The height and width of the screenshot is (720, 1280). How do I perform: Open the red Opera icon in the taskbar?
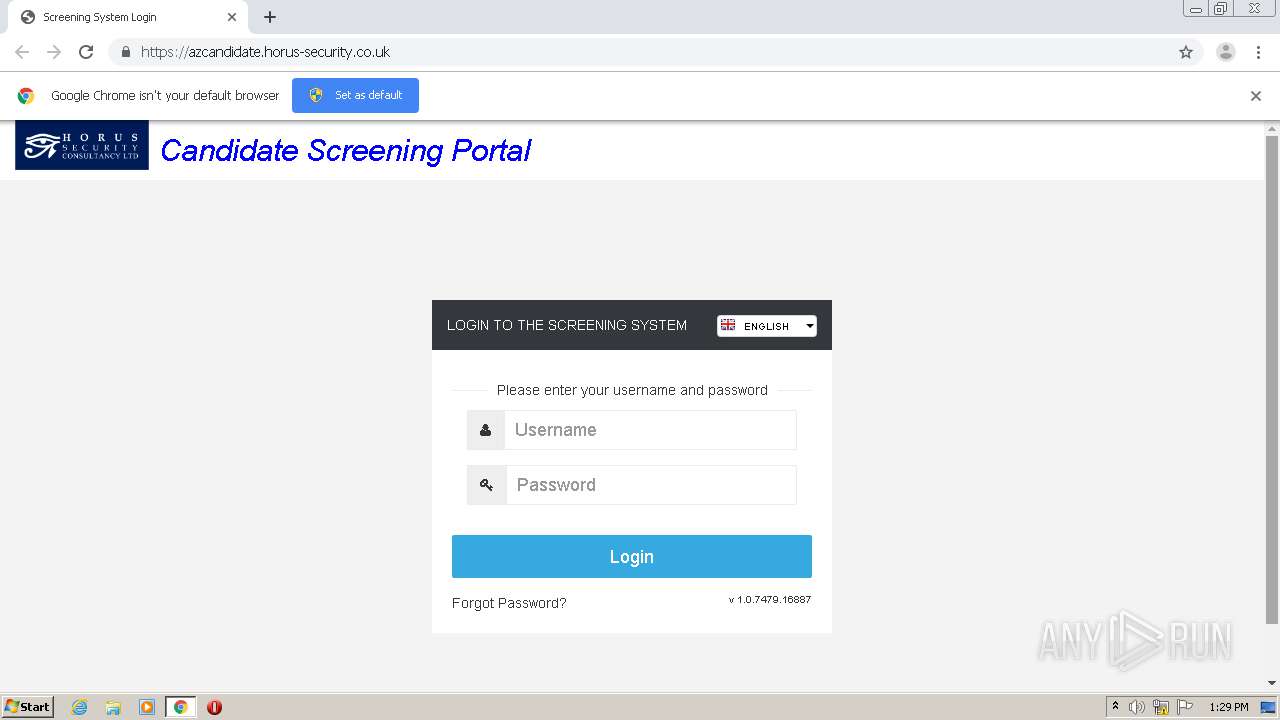coord(214,707)
